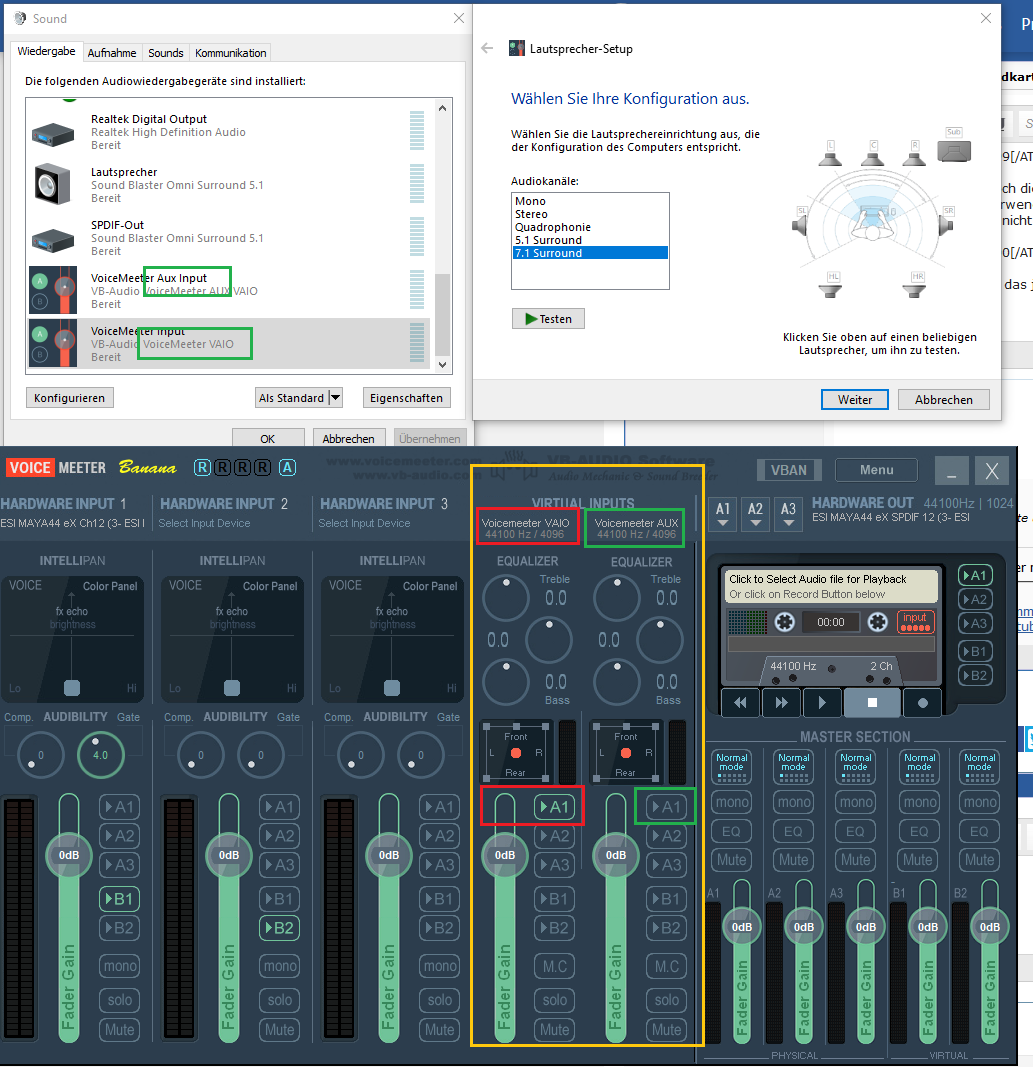Adjust the Gate knob on Hardware Input 1
The height and width of the screenshot is (1067, 1033).
pos(100,754)
